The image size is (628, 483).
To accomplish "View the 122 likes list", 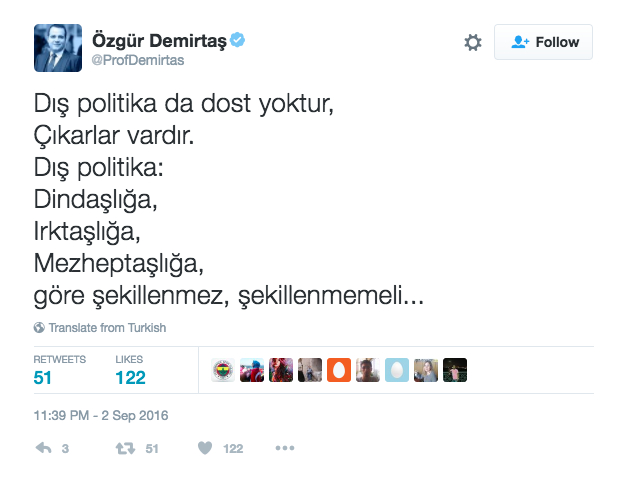I will coord(130,370).
